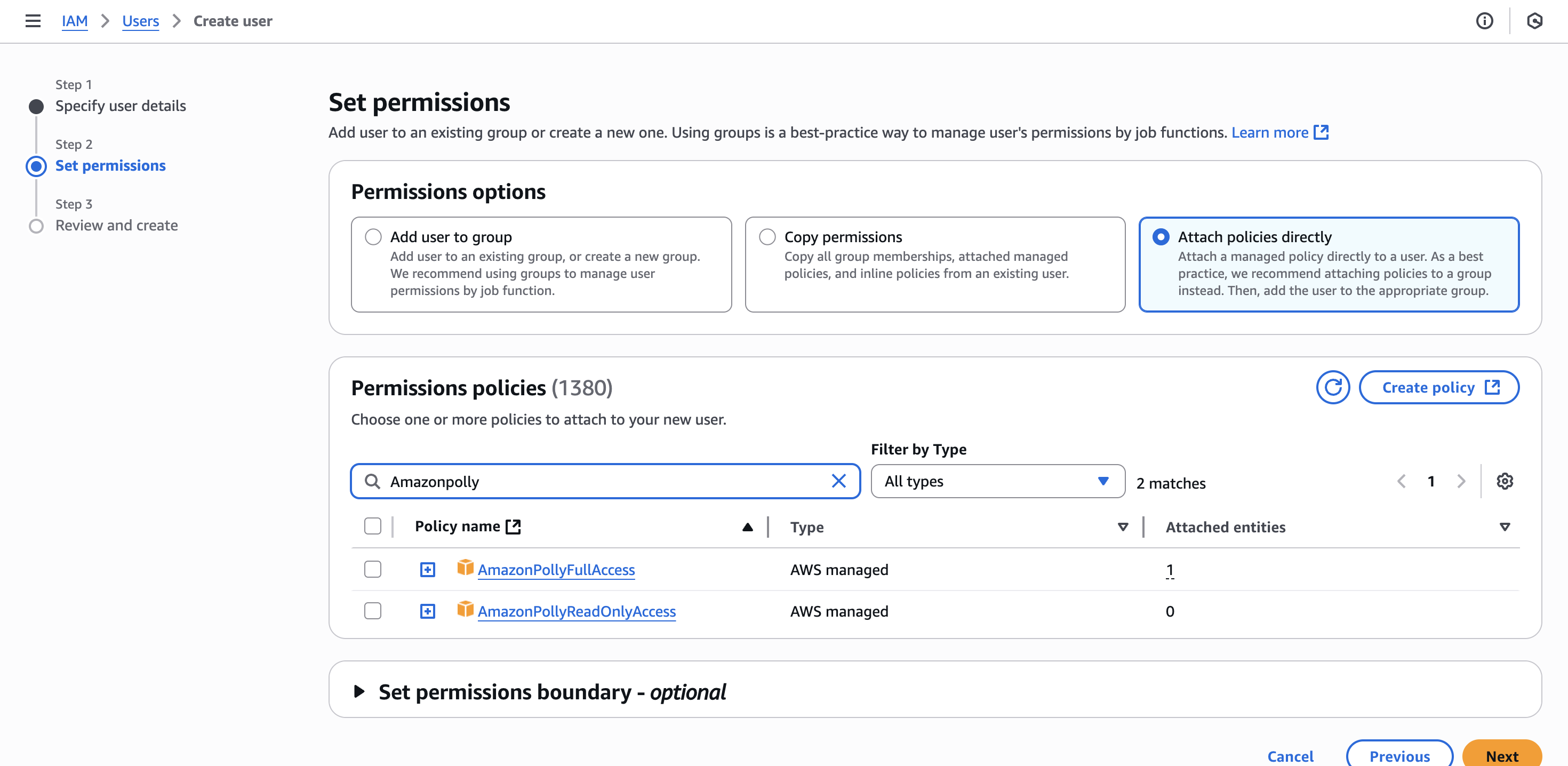
Task: Sort ascending by Policy name arrow
Action: (748, 528)
